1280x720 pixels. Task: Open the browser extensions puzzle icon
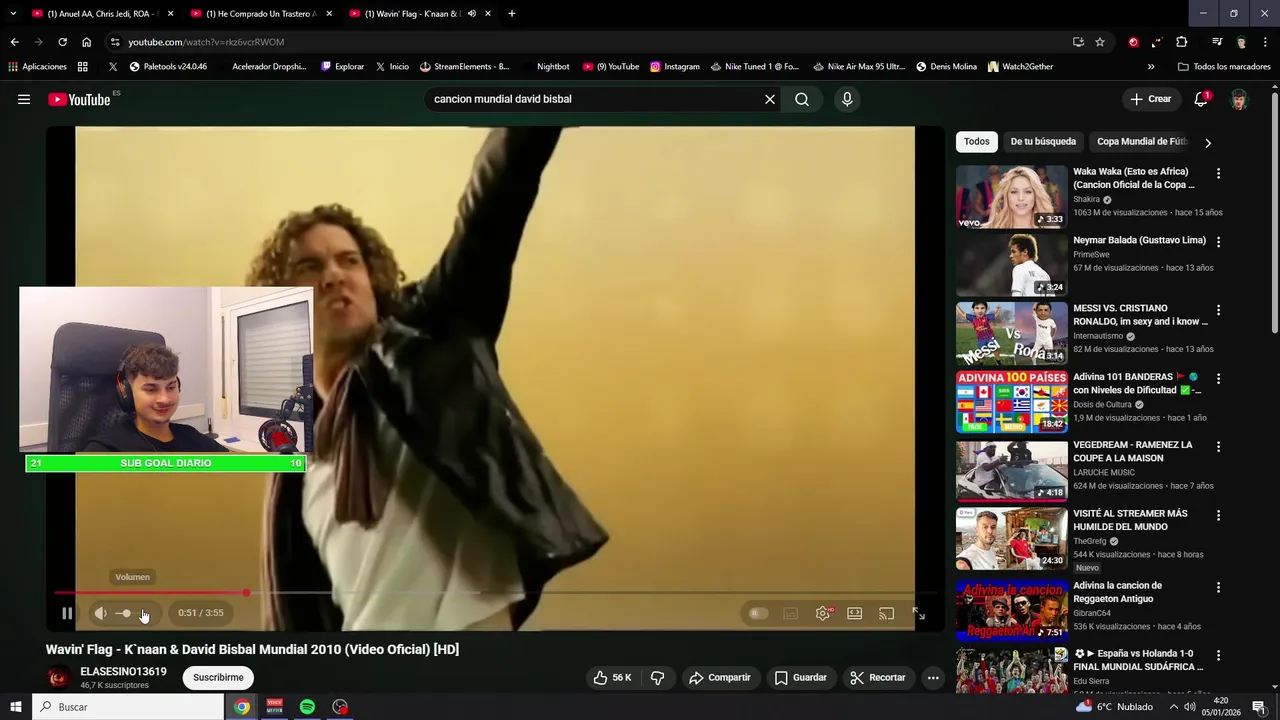pyautogui.click(x=1181, y=42)
